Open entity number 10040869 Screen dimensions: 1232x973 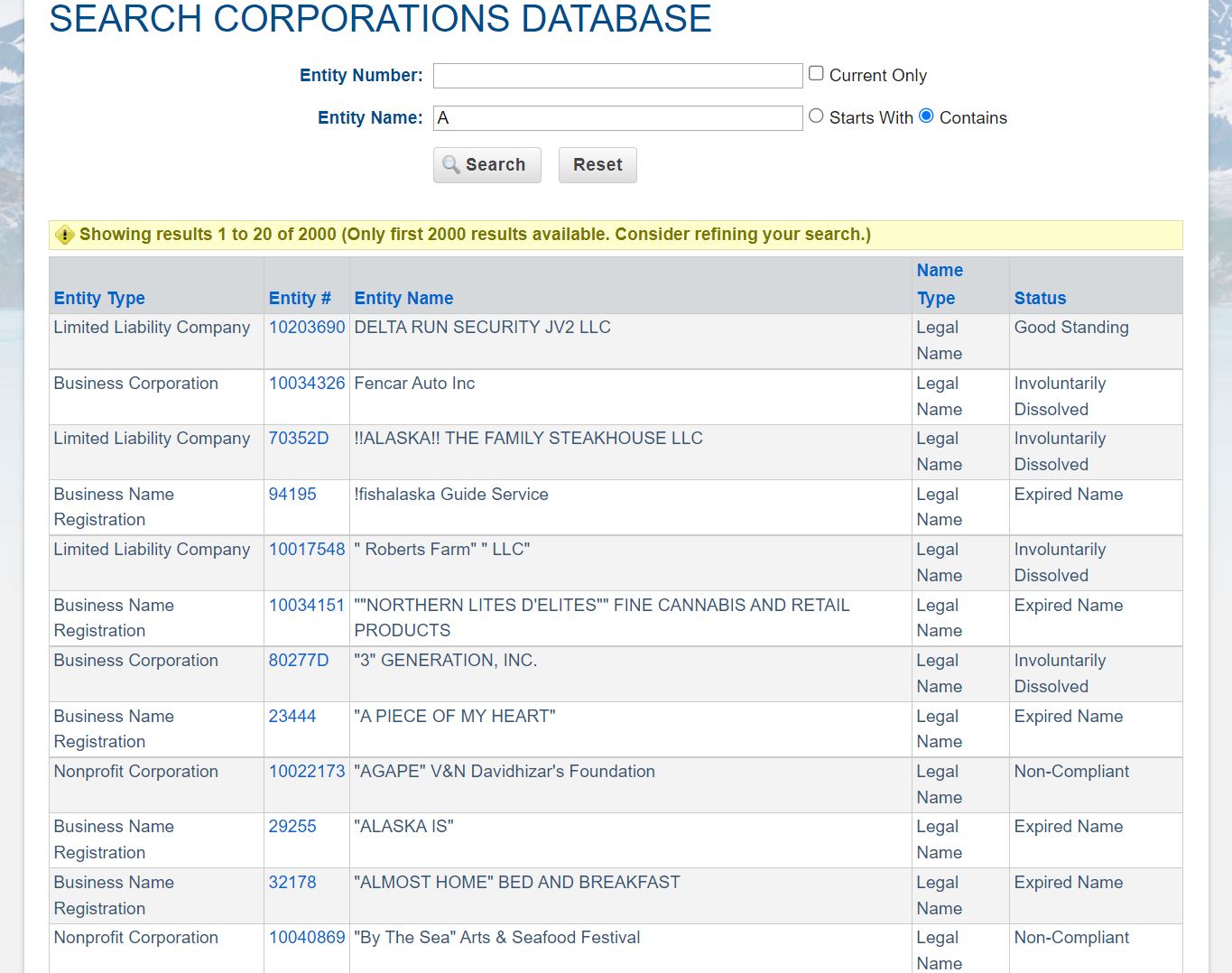pyautogui.click(x=307, y=938)
